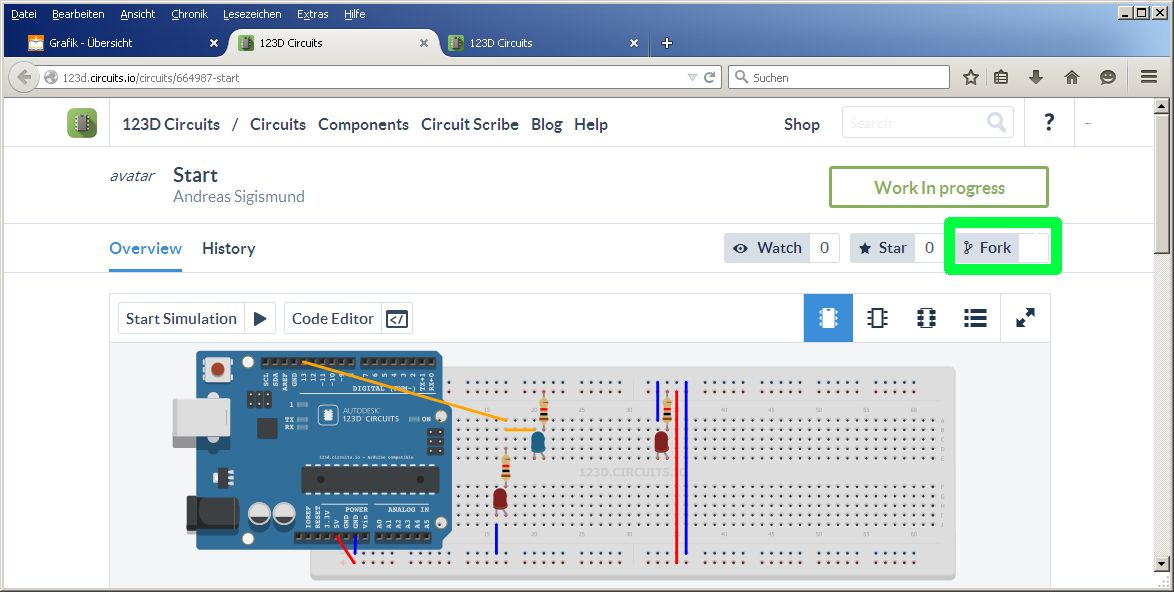Open the bill of materials list icon
Viewport: 1174px width, 592px height.
pyautogui.click(x=975, y=318)
